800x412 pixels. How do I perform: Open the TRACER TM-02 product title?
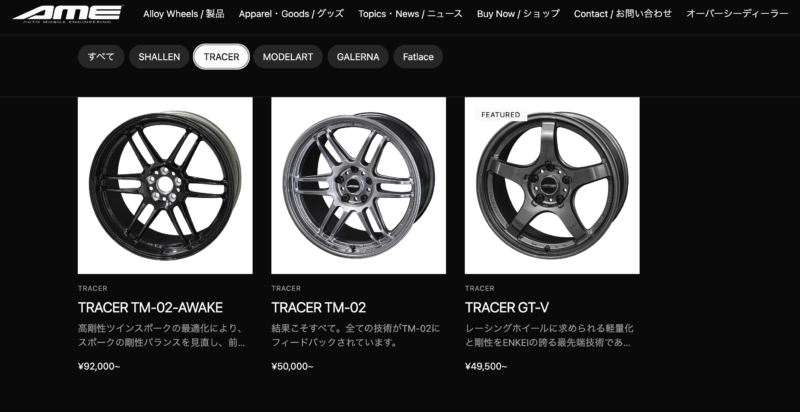(319, 307)
